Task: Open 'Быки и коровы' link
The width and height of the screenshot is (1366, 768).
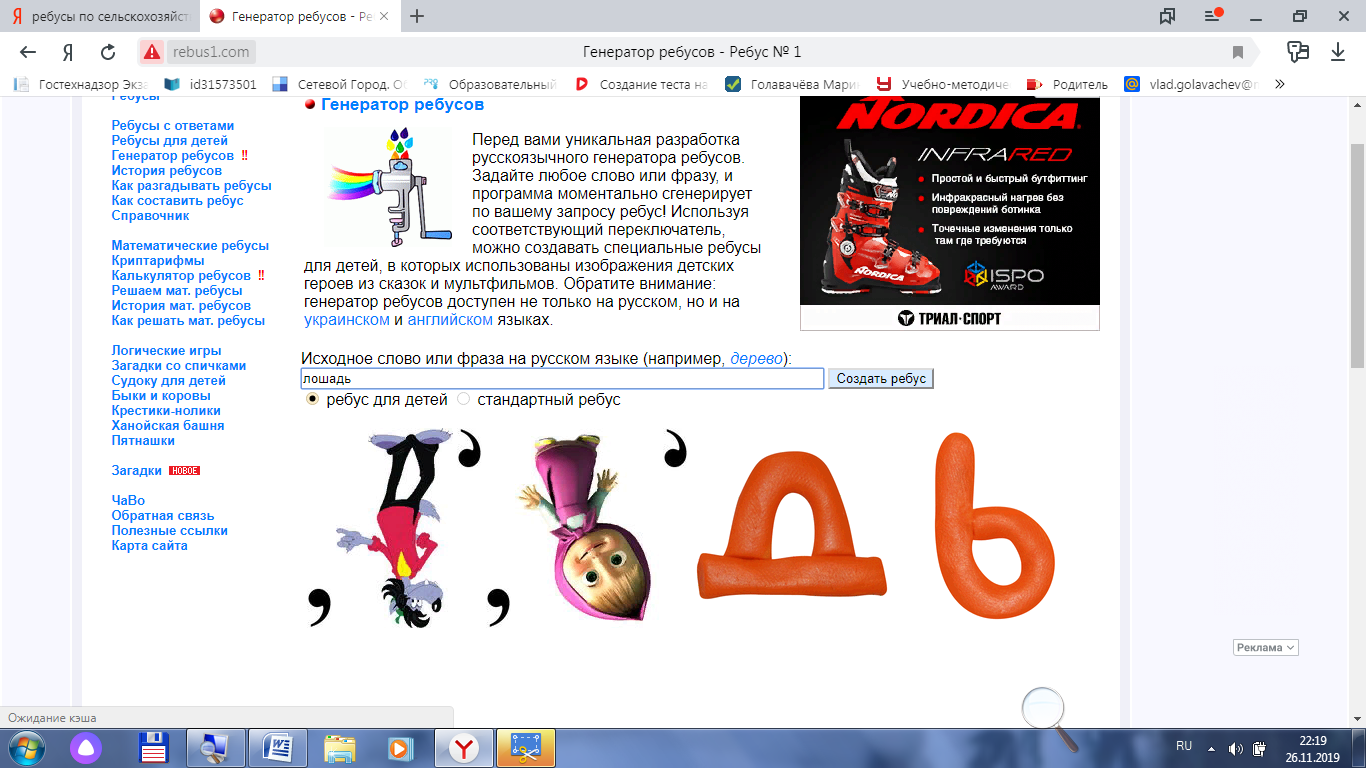Action: pos(161,396)
